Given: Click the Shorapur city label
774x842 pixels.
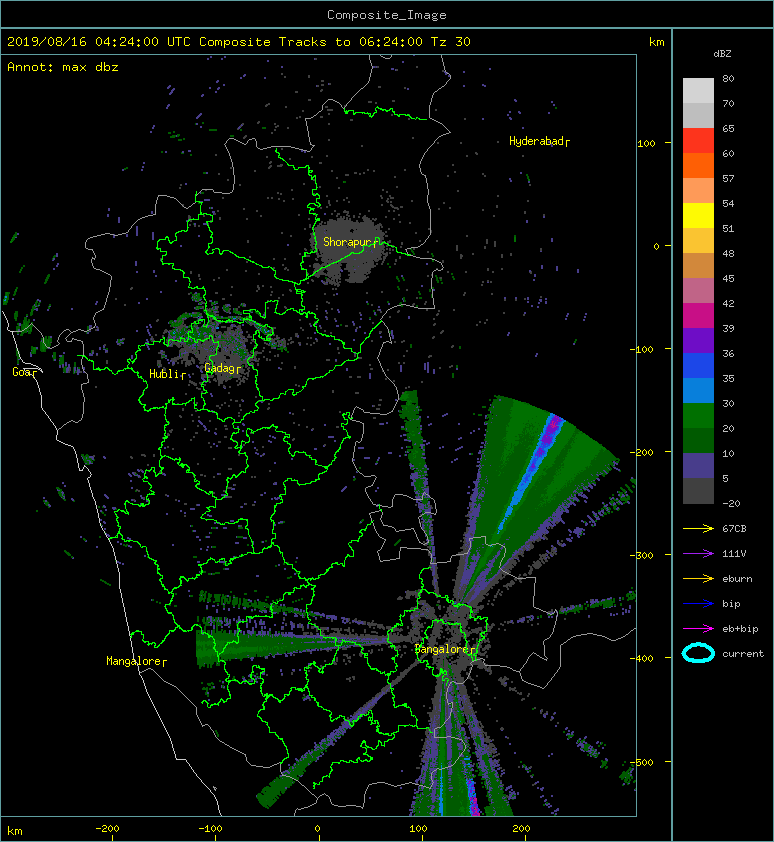Looking at the screenshot, I should (351, 242).
